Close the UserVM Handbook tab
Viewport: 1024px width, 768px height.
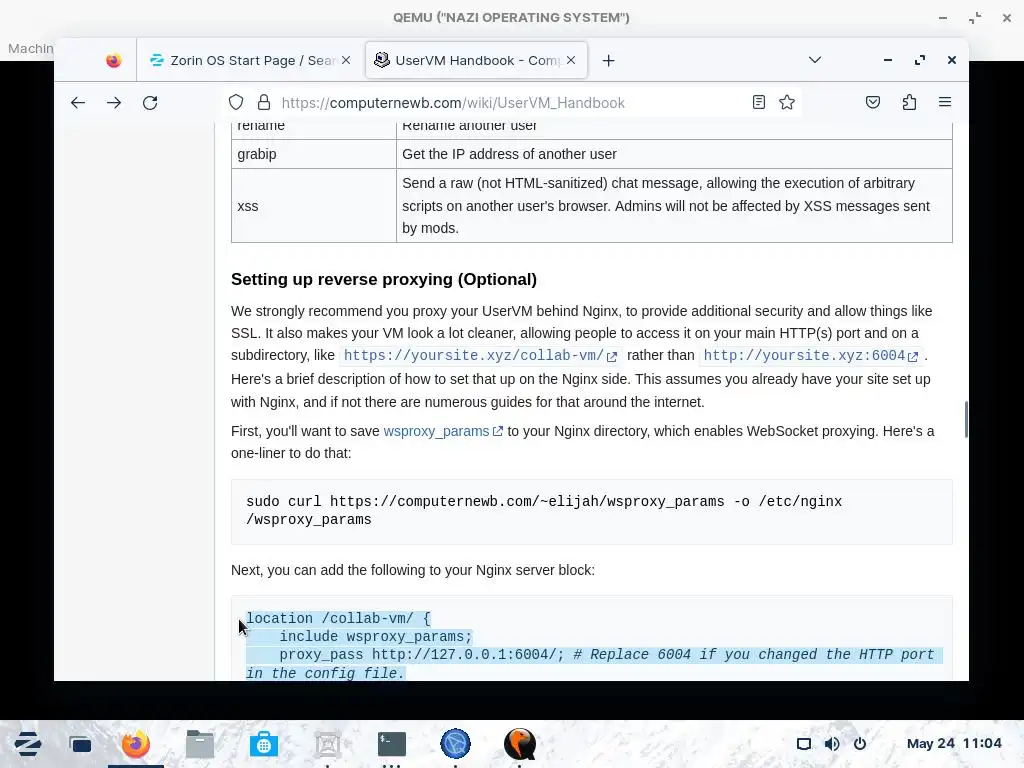[571, 60]
